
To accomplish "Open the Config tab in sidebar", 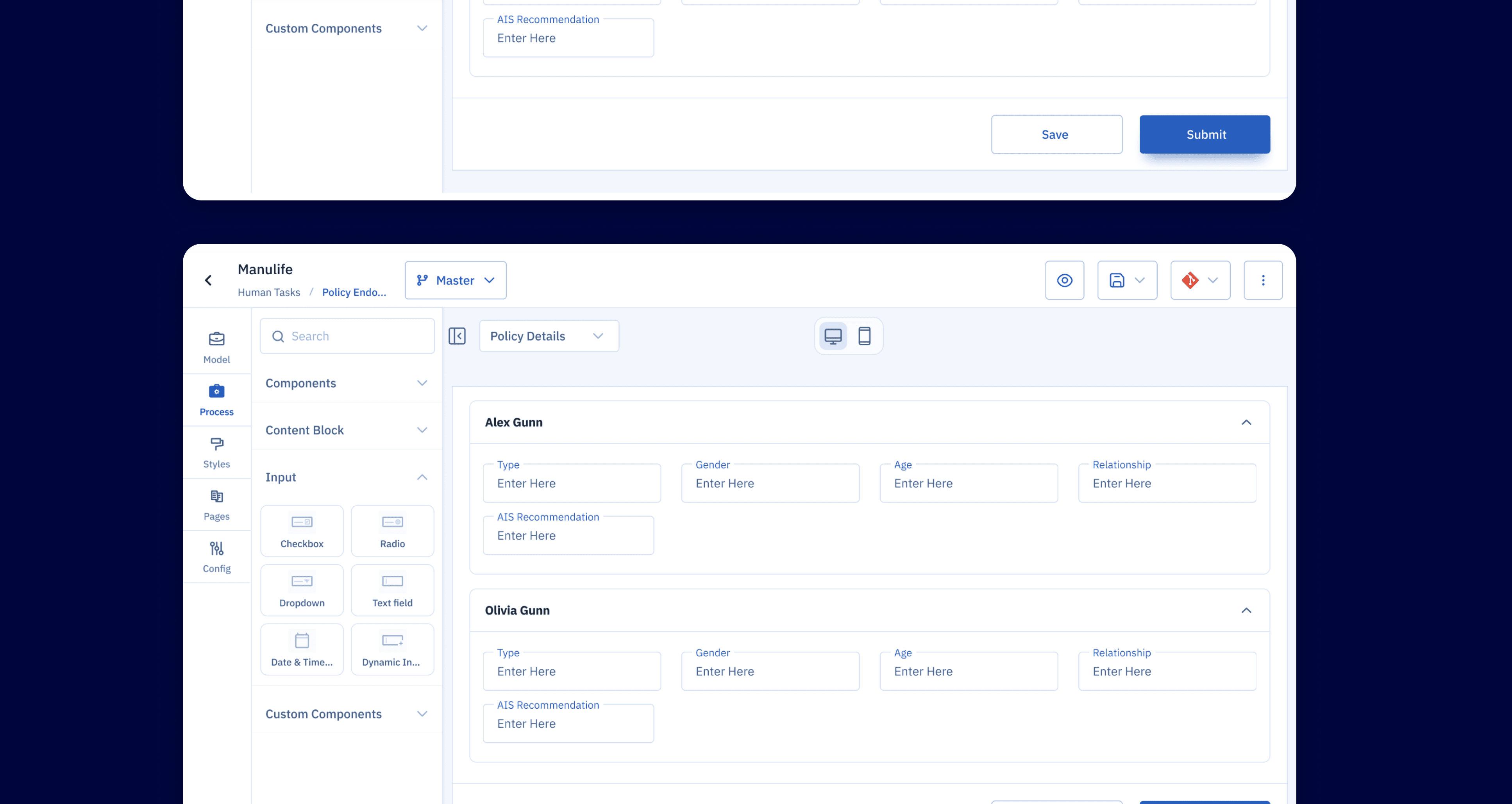I will coord(216,557).
